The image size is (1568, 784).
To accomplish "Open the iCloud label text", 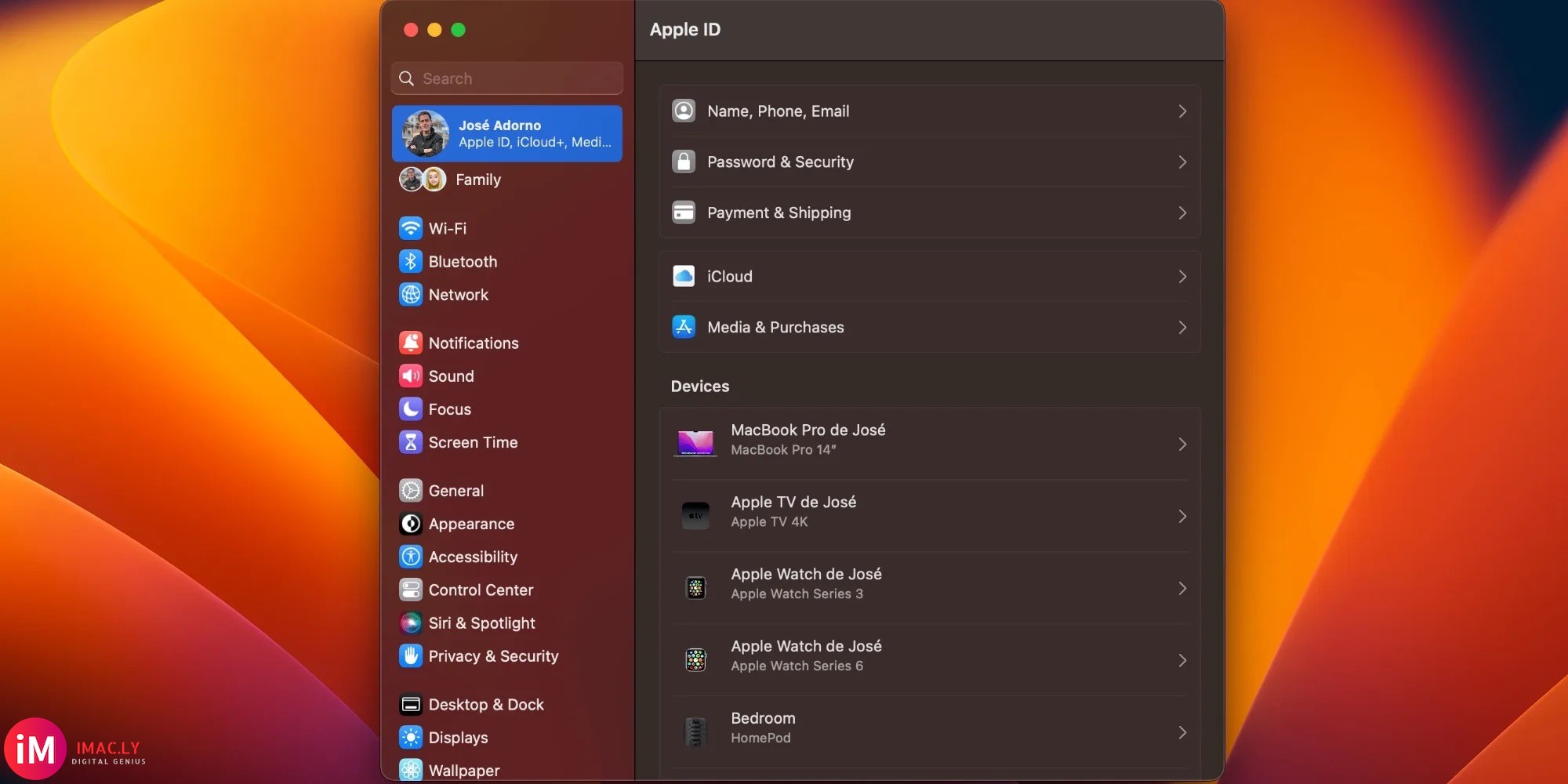I will click(x=729, y=277).
